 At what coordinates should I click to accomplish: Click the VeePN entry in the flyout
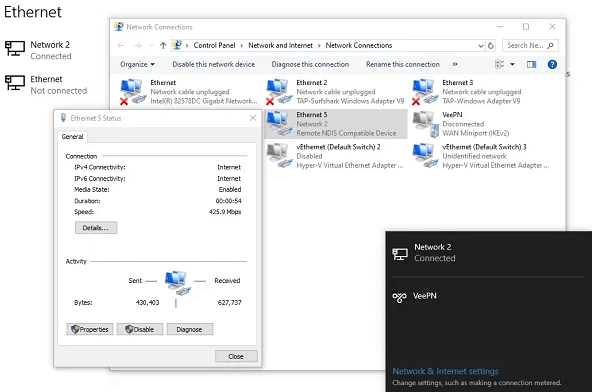(x=489, y=297)
